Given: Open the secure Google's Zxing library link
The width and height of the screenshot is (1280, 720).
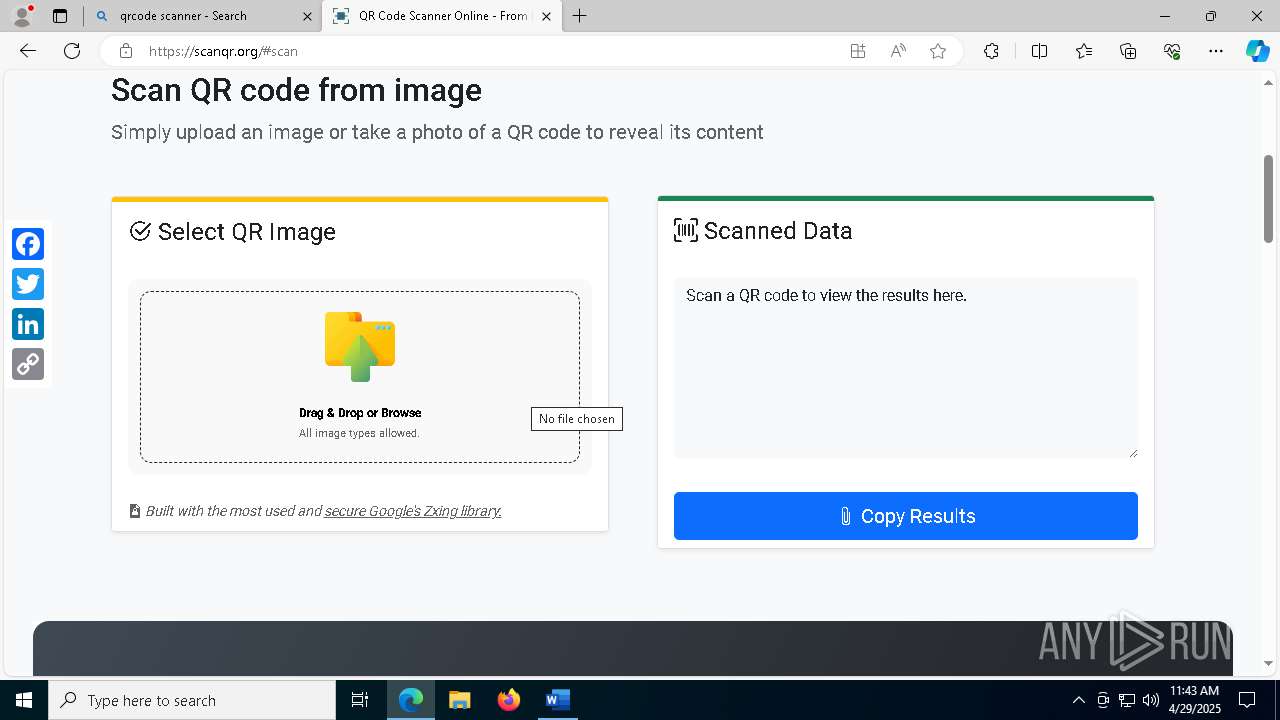Looking at the screenshot, I should pyautogui.click(x=413, y=511).
